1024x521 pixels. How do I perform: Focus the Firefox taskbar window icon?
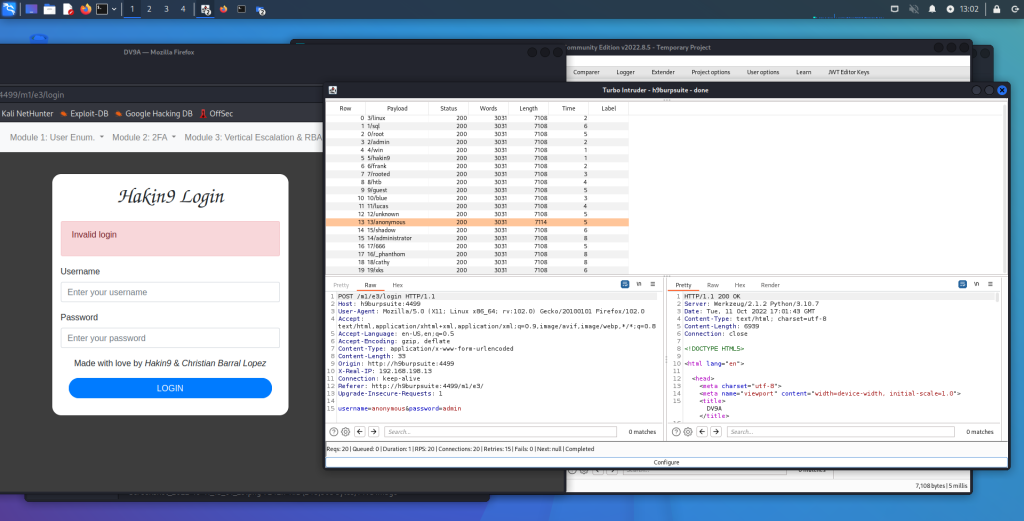point(223,9)
